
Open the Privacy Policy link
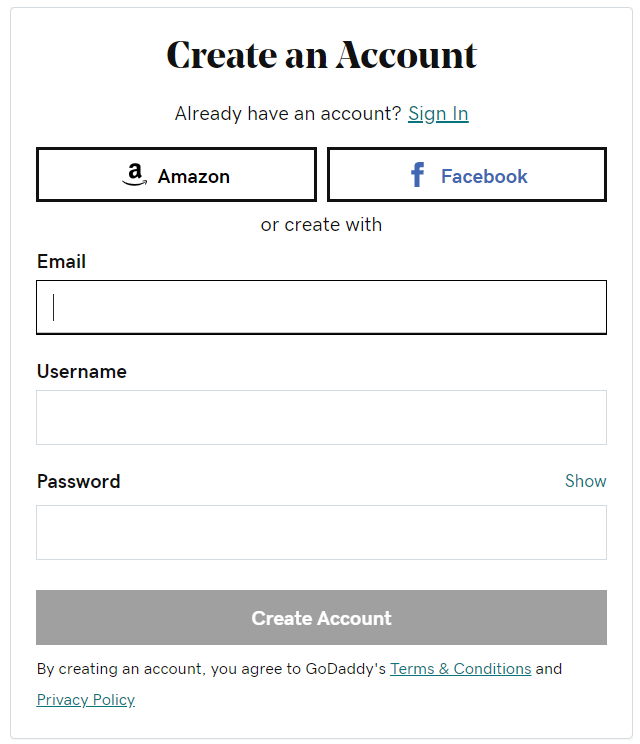[86, 700]
